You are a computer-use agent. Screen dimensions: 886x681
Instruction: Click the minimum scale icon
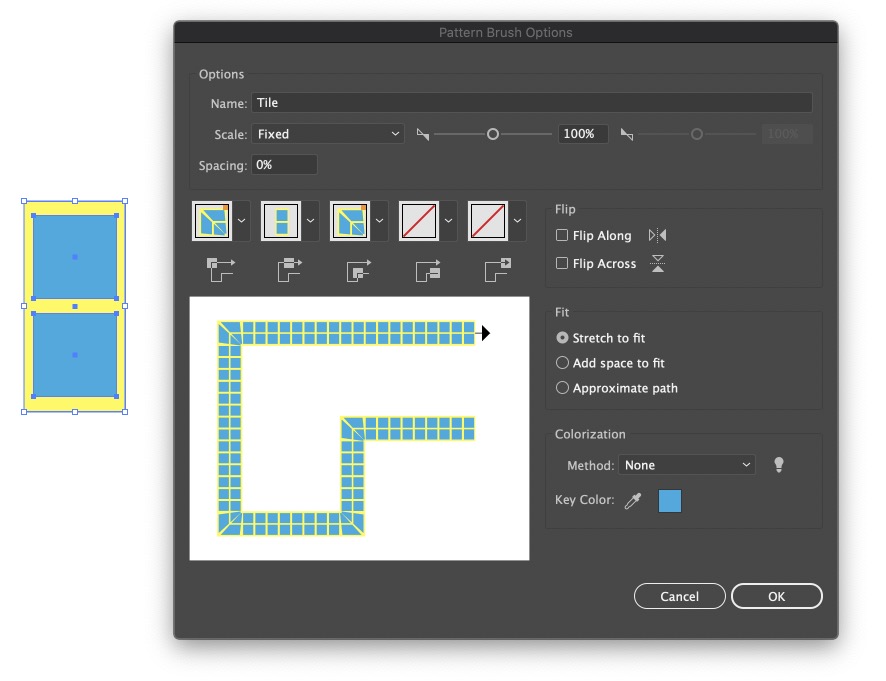pyautogui.click(x=423, y=134)
